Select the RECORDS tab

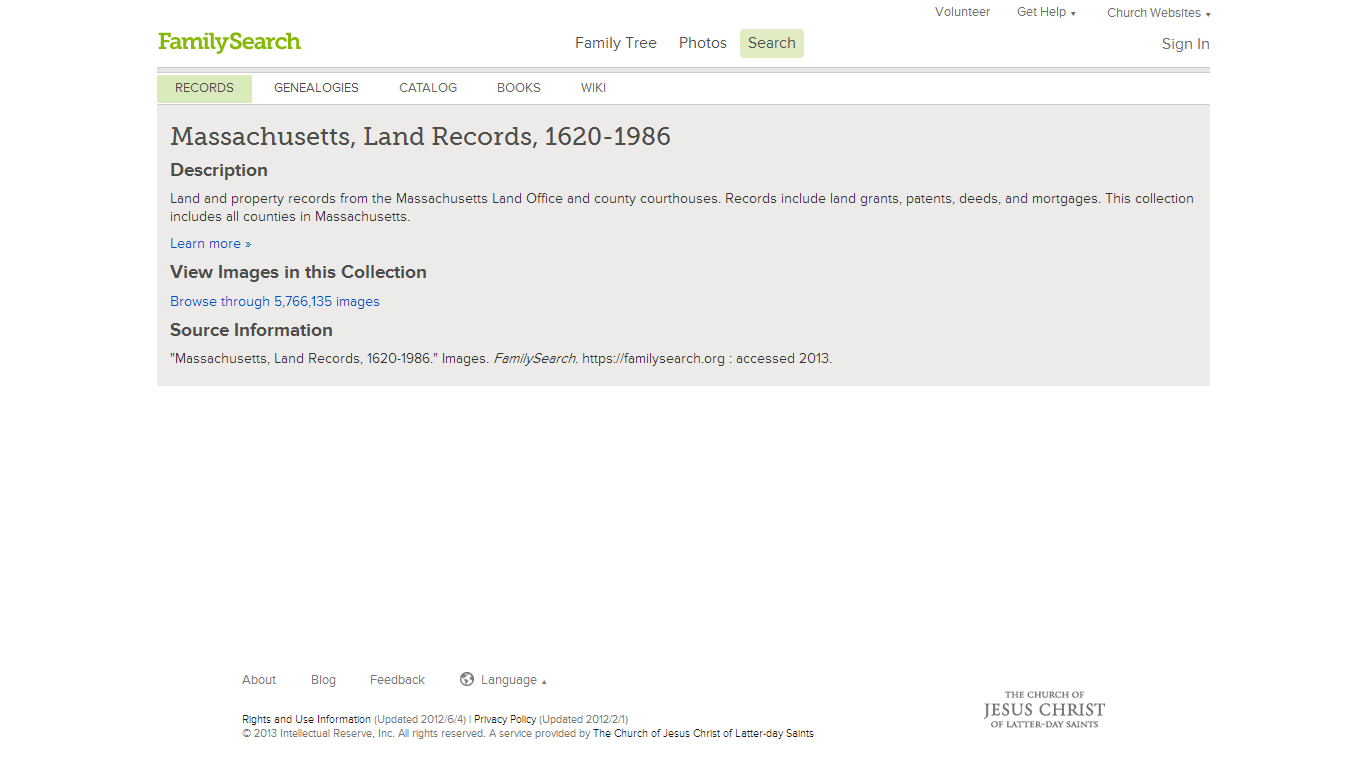point(204,88)
